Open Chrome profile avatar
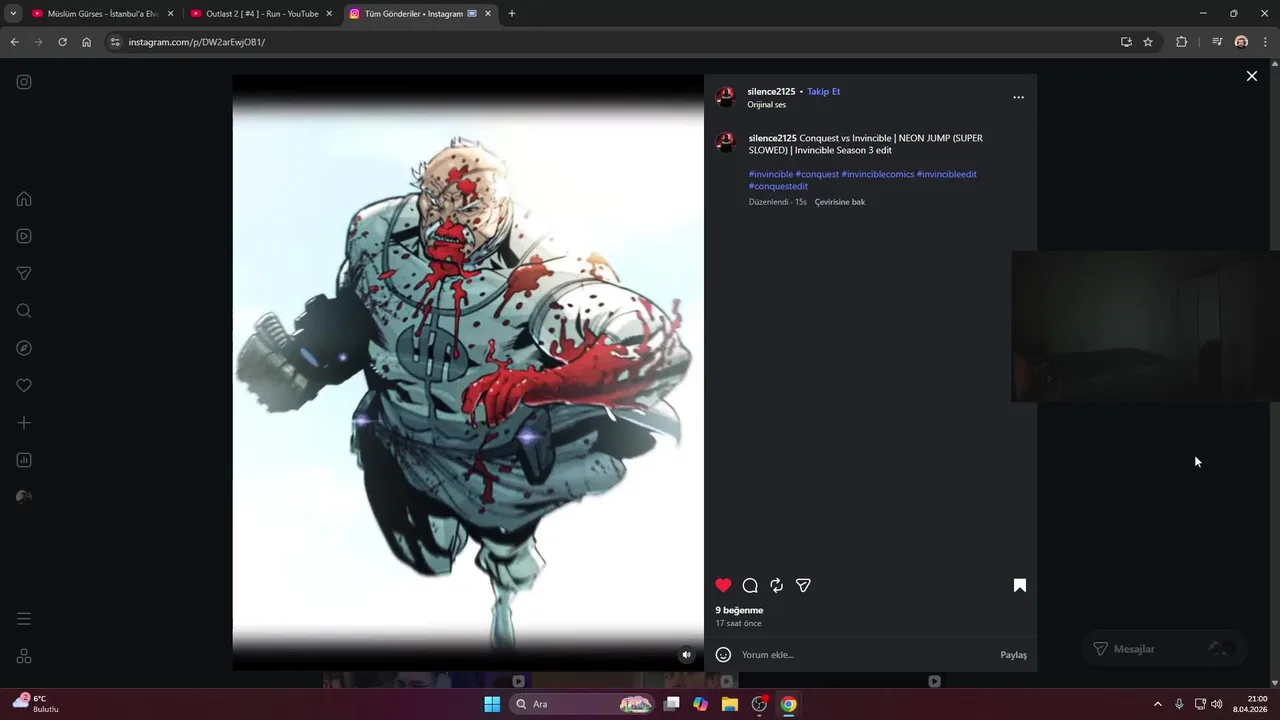 click(1241, 42)
